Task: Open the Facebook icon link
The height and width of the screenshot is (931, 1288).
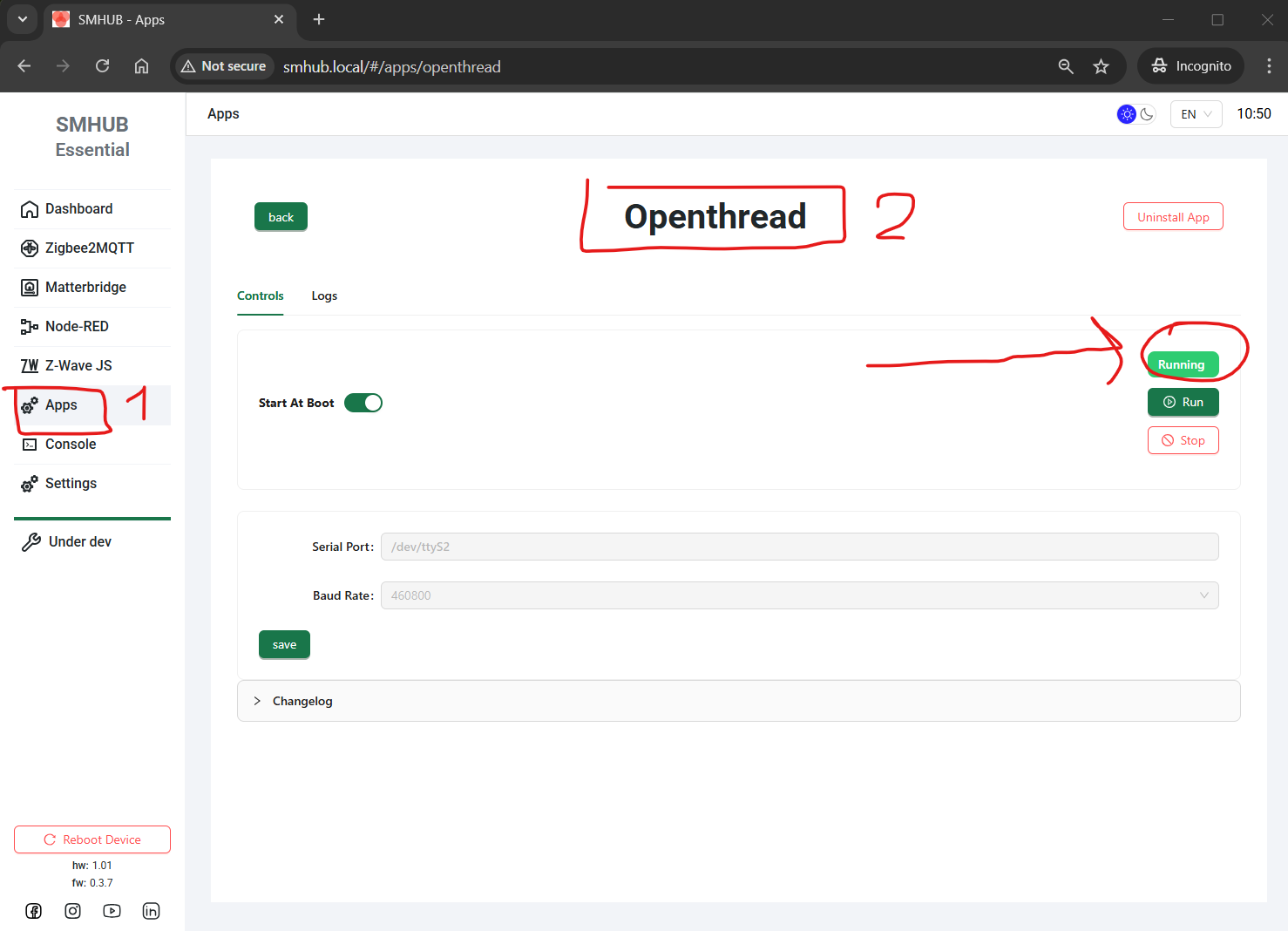Action: pyautogui.click(x=33, y=911)
